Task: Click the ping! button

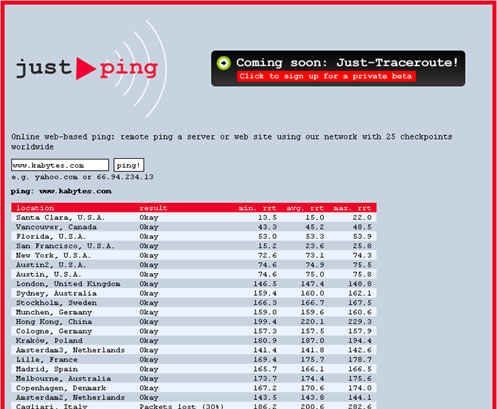Action: (x=129, y=165)
